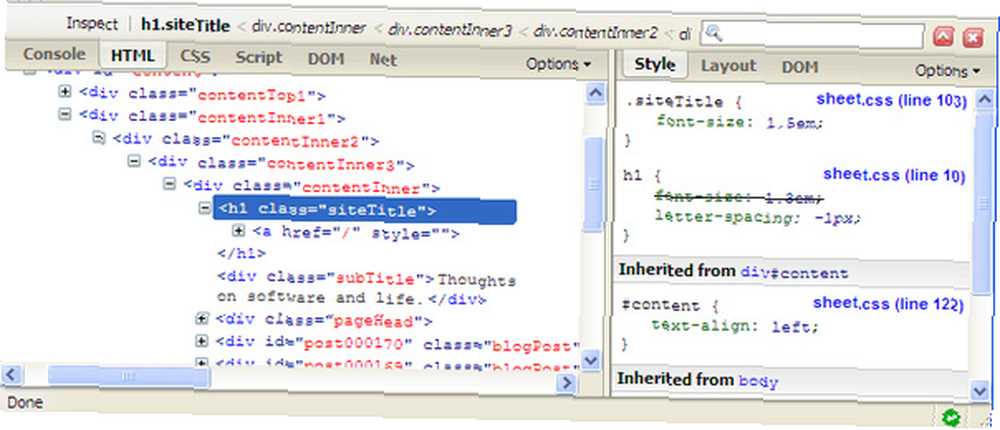Click horizontal scrollbar right arrow
The height and width of the screenshot is (430, 1000).
pos(566,382)
